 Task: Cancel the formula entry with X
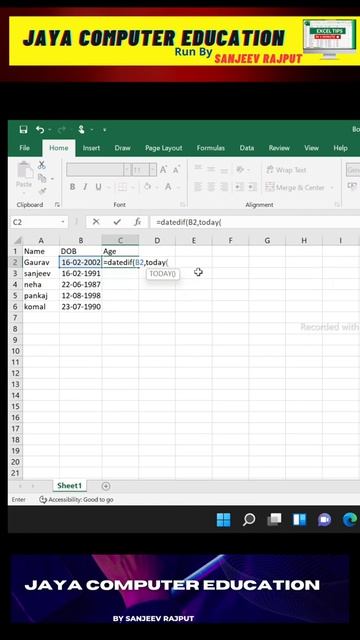click(x=96, y=222)
